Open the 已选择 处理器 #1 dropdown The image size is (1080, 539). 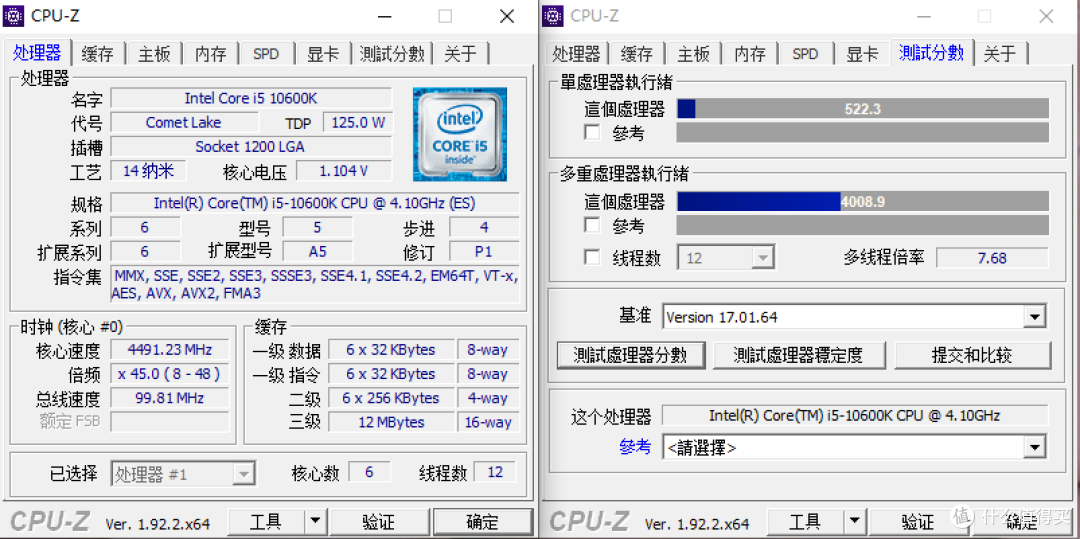[183, 474]
